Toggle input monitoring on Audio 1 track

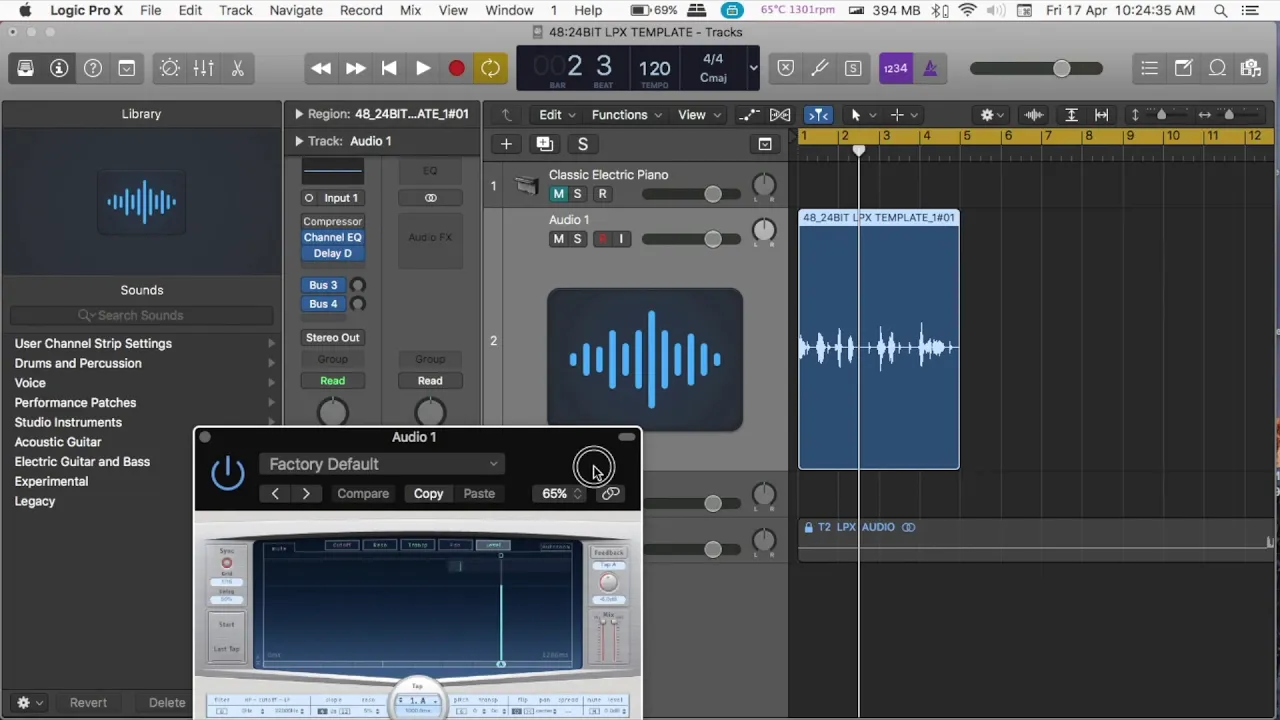click(621, 239)
